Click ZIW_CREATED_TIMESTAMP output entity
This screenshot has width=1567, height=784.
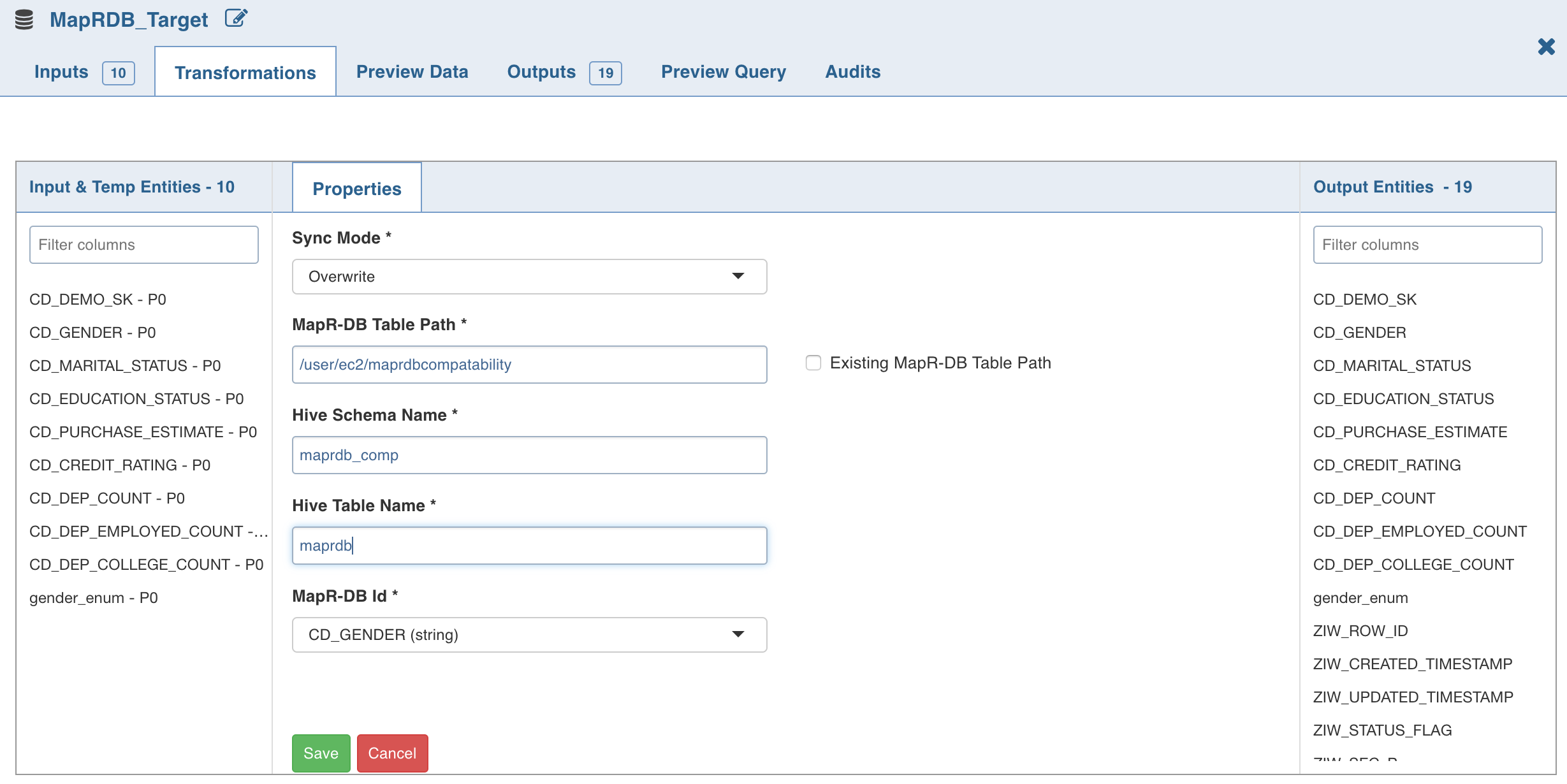1413,664
